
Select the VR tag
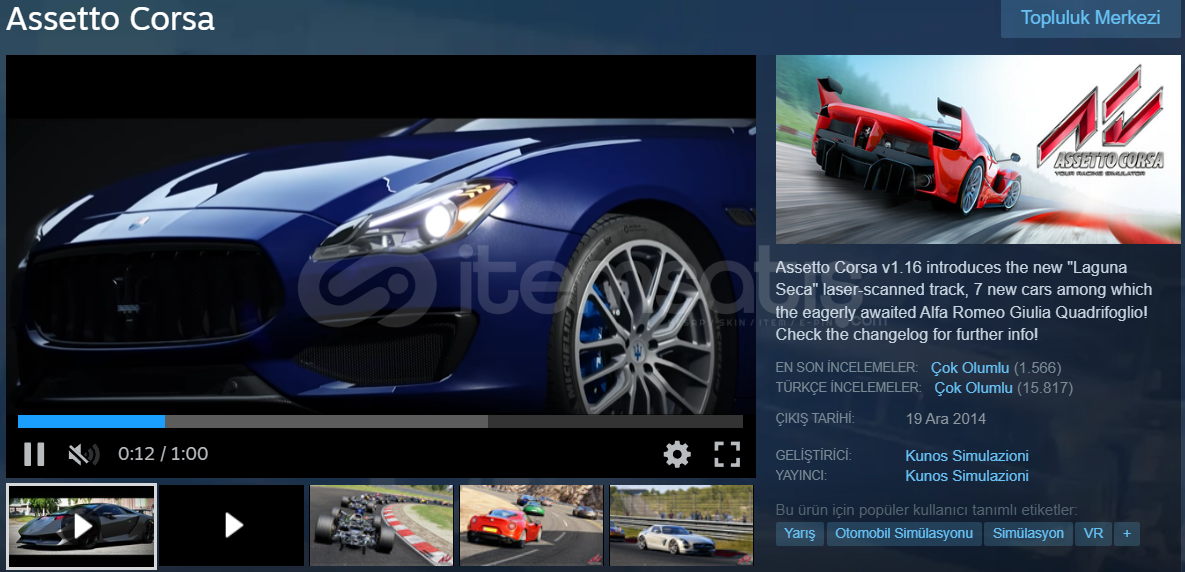click(x=1093, y=533)
